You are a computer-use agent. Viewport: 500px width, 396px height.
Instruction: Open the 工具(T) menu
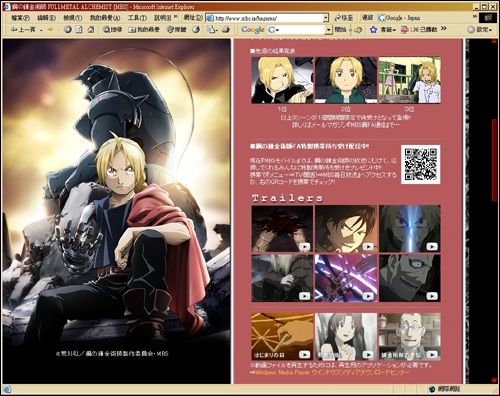137,18
